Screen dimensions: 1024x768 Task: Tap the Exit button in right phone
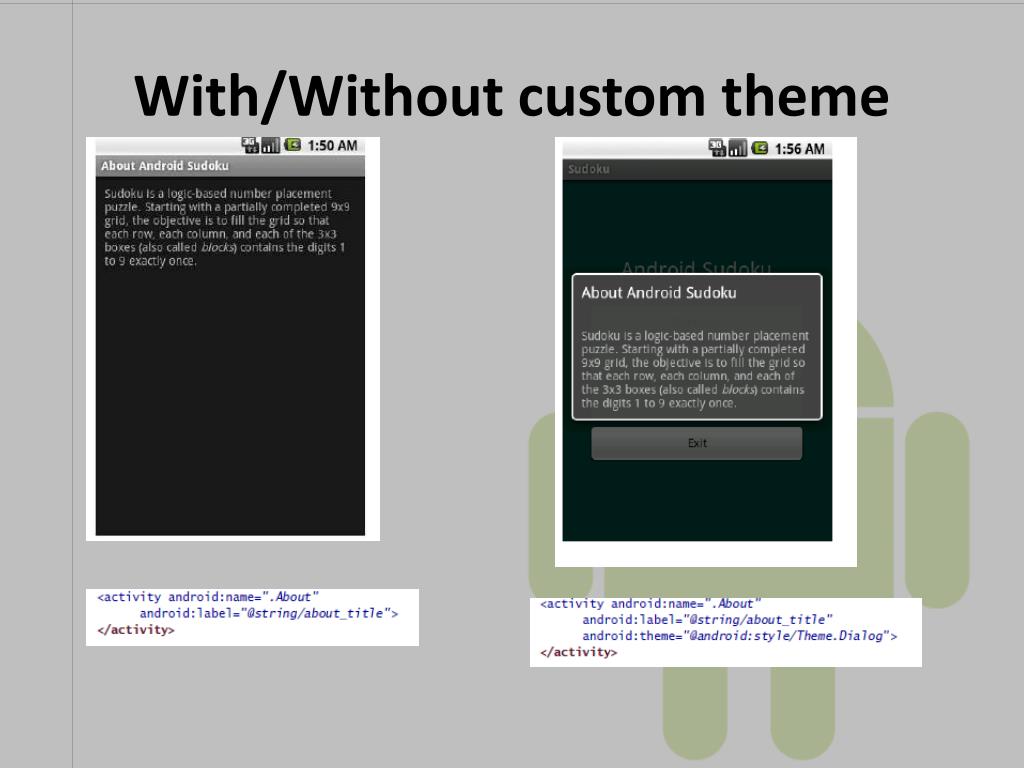[697, 443]
